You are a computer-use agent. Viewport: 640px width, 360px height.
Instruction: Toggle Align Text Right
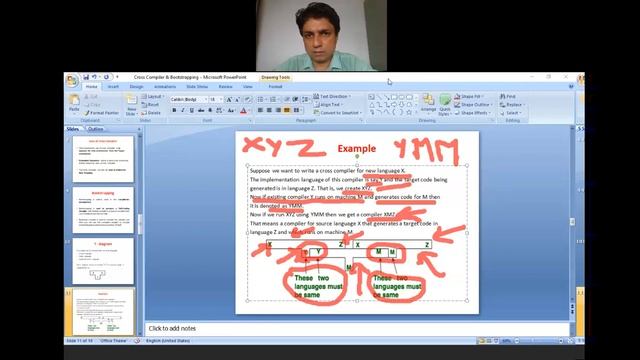coord(278,110)
